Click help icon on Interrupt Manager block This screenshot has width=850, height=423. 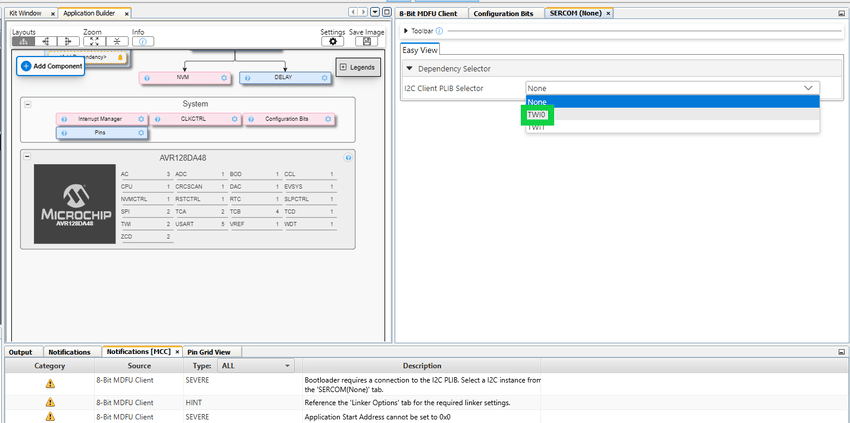click(x=64, y=119)
